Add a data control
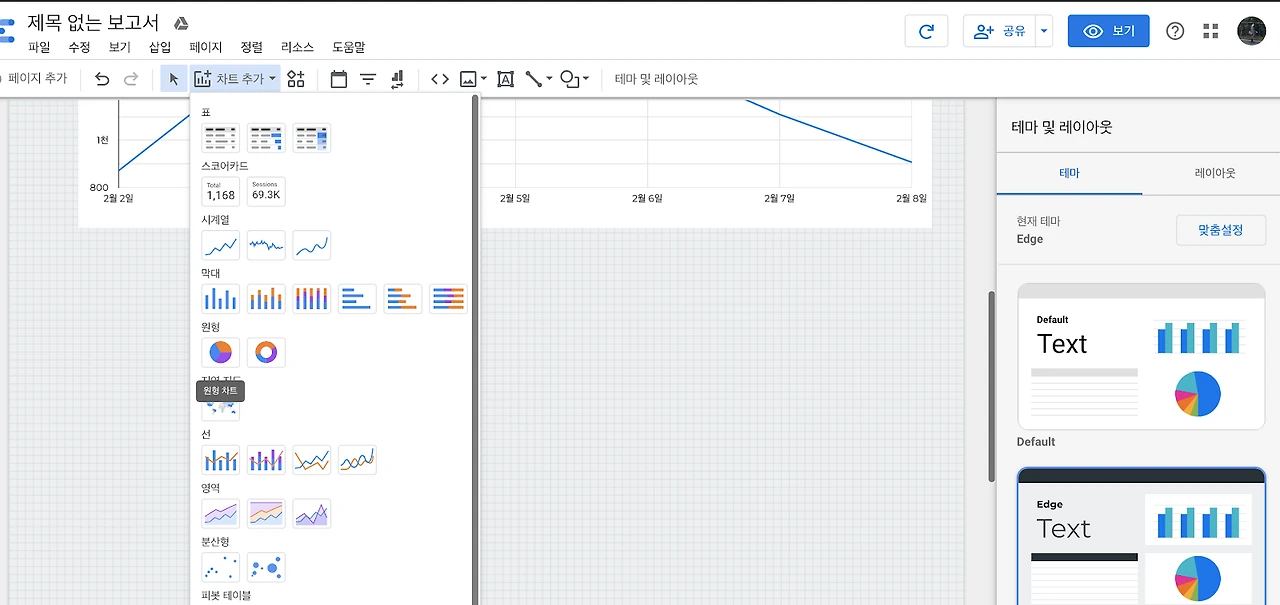The width and height of the screenshot is (1280, 605). (x=397, y=79)
